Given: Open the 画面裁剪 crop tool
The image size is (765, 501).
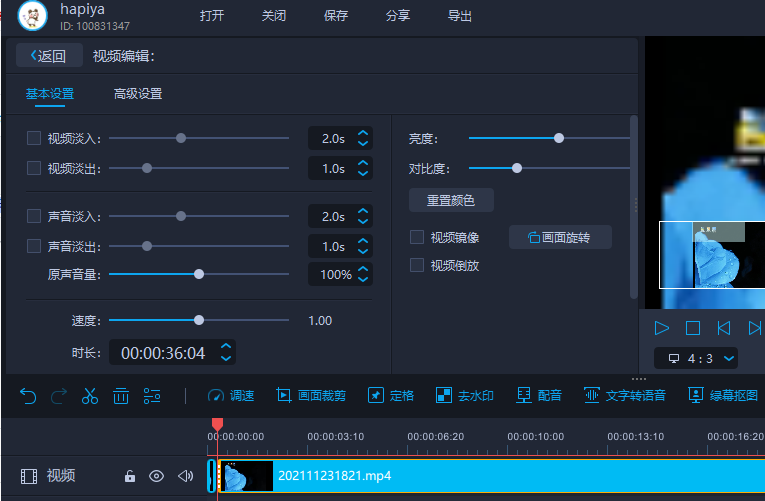Looking at the screenshot, I should coord(311,396).
